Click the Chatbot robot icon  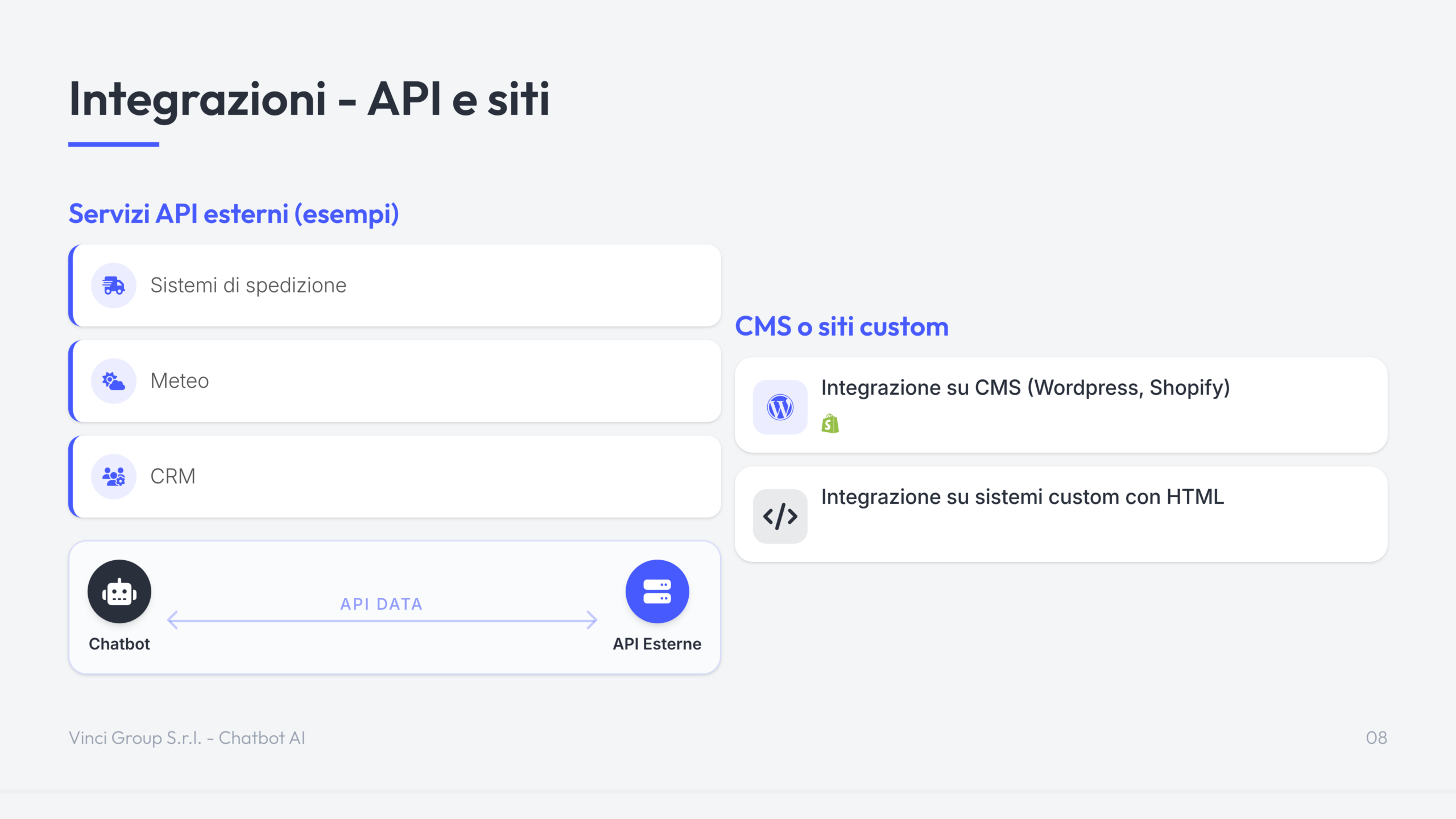(x=119, y=592)
